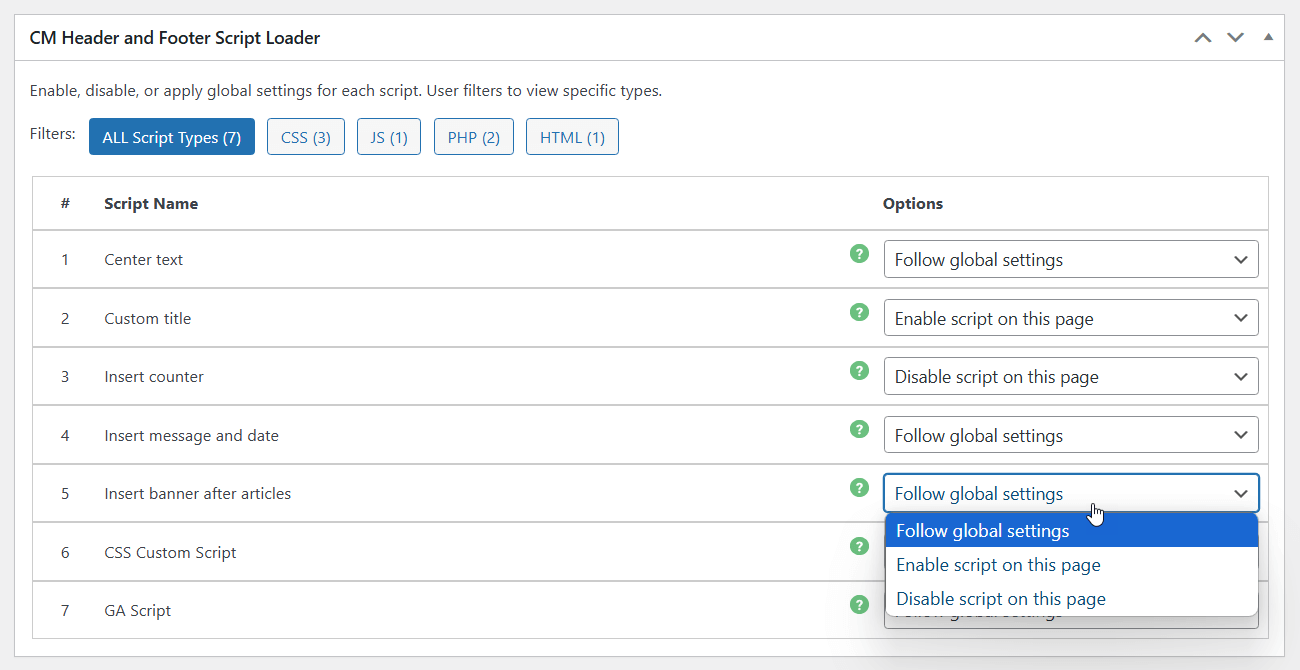Click help icon for Insert banner after articles
Screen dimensions: 1300x670
click(859, 488)
